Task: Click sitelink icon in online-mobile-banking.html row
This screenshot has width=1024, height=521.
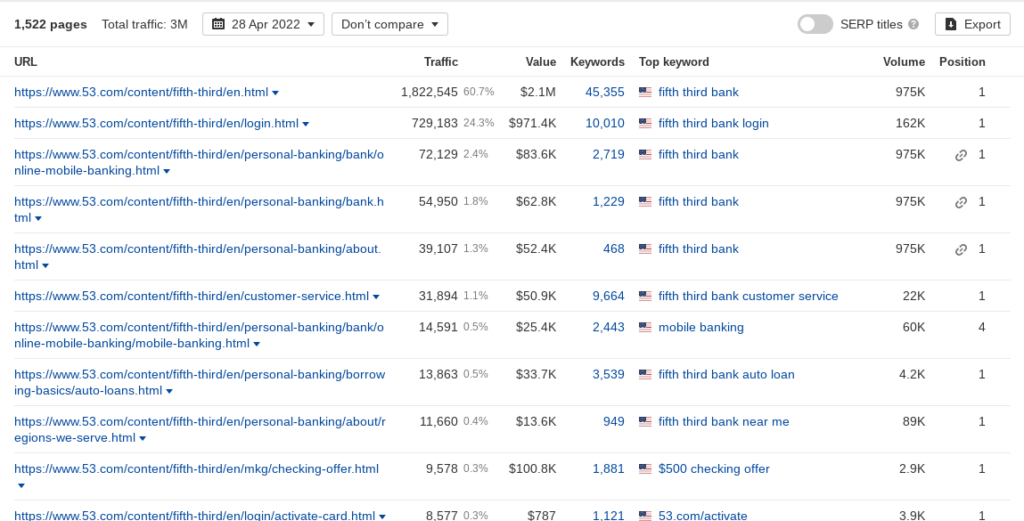Action: tap(961, 155)
